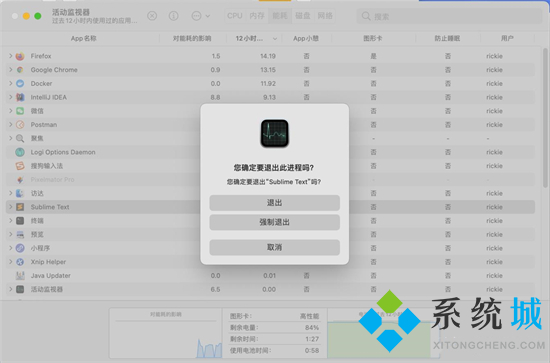Expand the Postman row
550x363 pixels.
tap(11, 124)
